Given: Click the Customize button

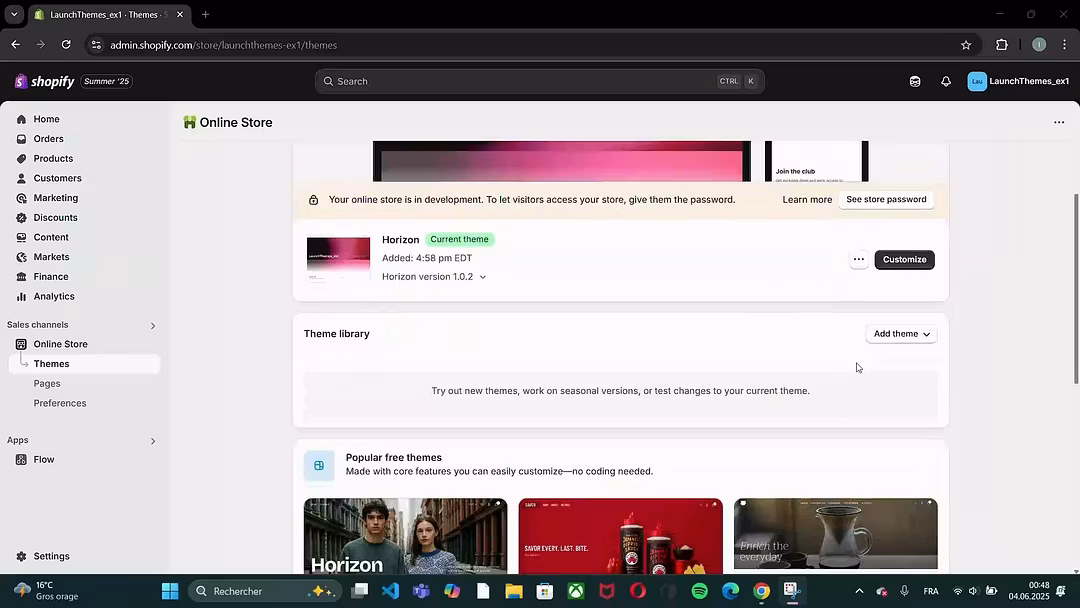Looking at the screenshot, I should [904, 259].
